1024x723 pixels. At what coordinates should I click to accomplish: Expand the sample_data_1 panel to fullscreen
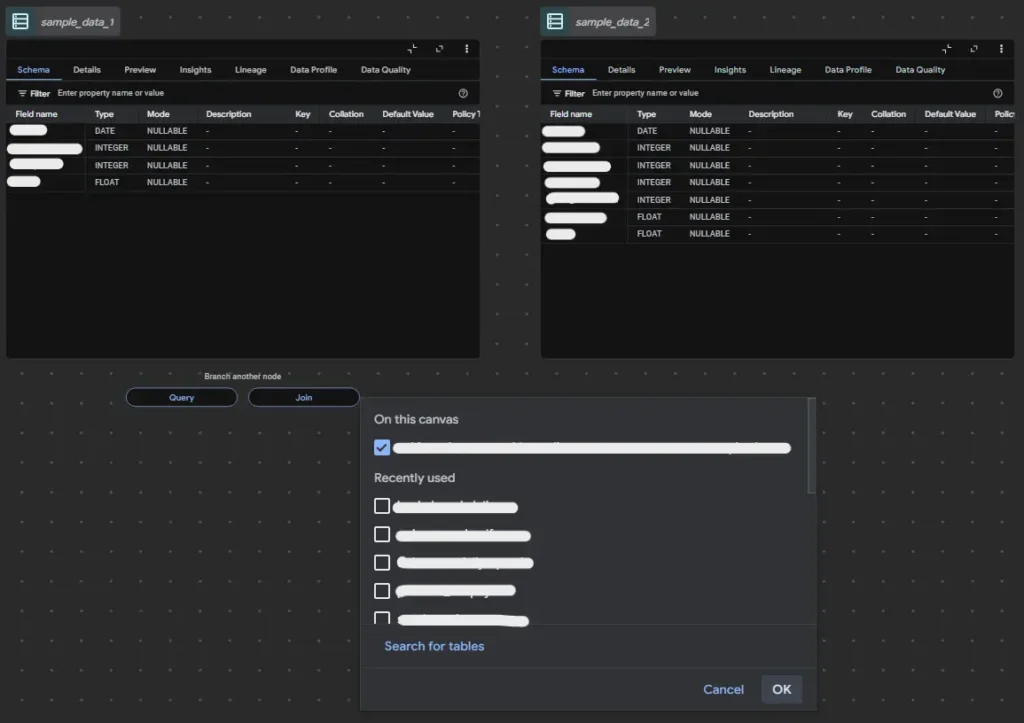(440, 49)
